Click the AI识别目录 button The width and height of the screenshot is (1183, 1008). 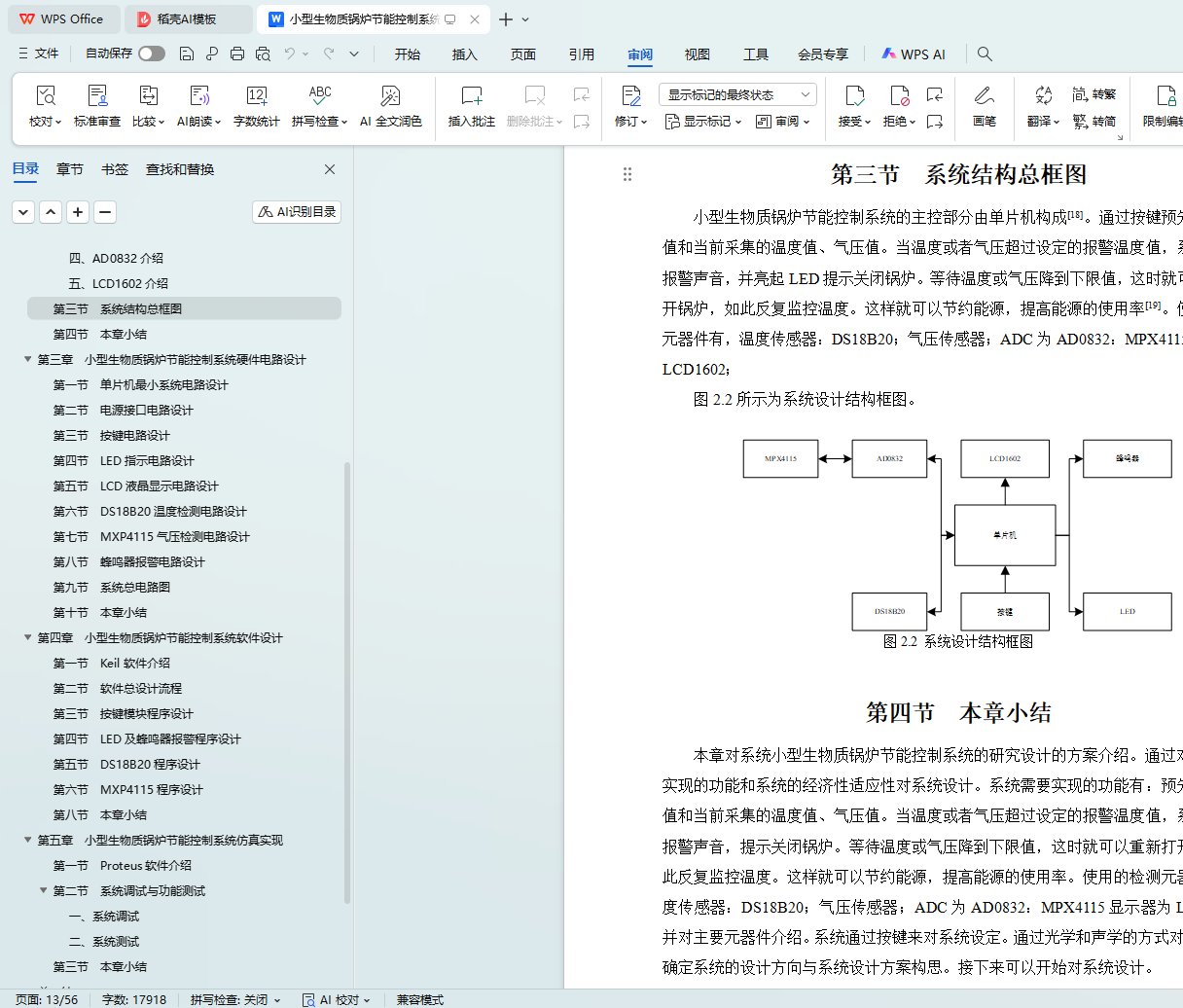click(x=297, y=212)
